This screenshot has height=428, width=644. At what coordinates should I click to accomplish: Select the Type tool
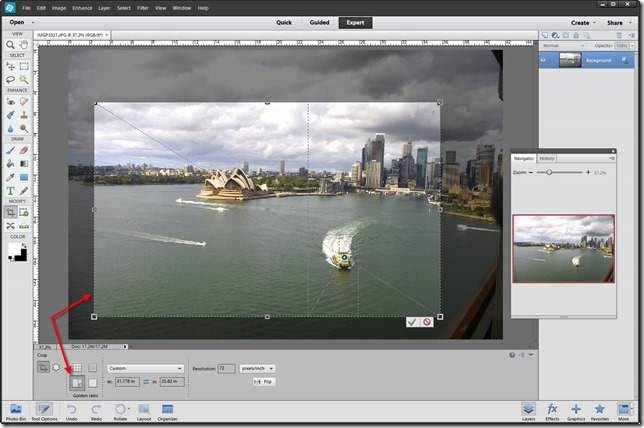(10, 191)
